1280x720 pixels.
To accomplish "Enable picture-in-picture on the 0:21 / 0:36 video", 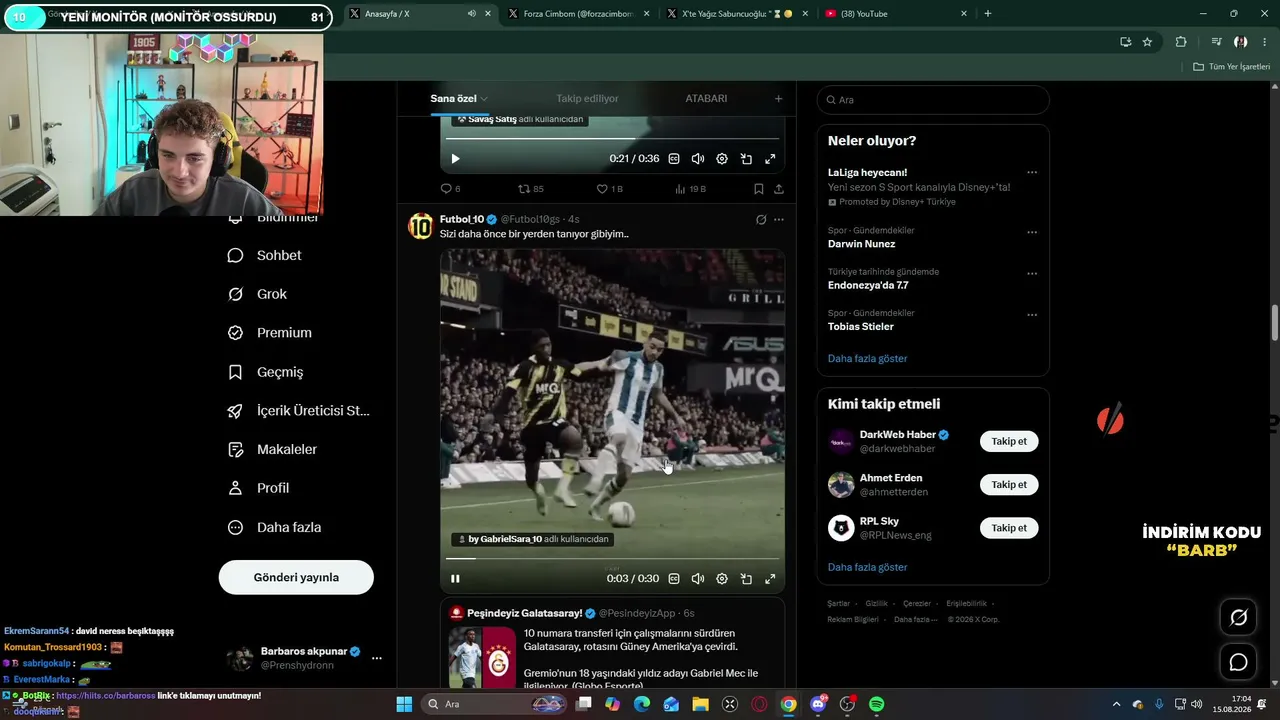I will (746, 159).
